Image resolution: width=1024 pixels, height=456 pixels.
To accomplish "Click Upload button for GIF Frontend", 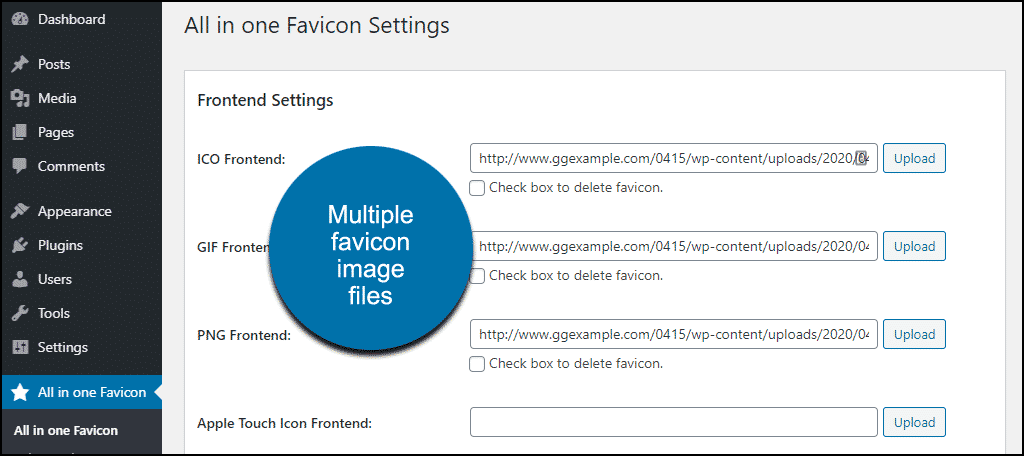I will 914,246.
